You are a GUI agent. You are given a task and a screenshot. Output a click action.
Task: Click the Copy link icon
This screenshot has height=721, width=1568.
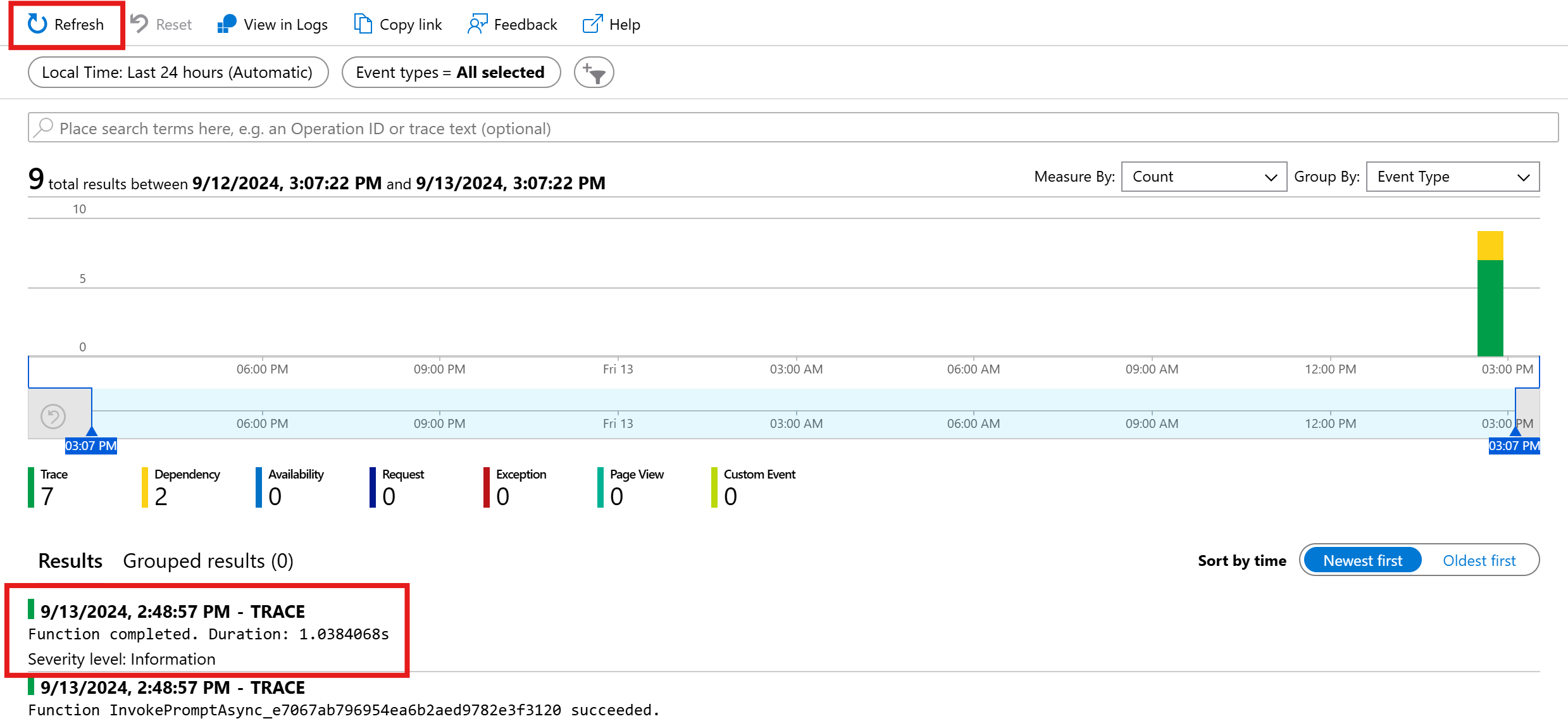click(x=362, y=24)
